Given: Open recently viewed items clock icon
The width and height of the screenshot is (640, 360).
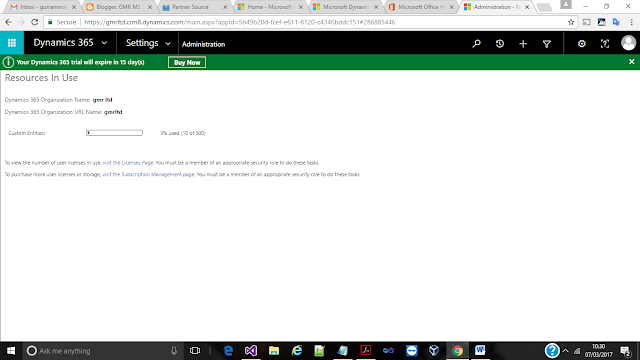Looking at the screenshot, I should click(x=500, y=43).
